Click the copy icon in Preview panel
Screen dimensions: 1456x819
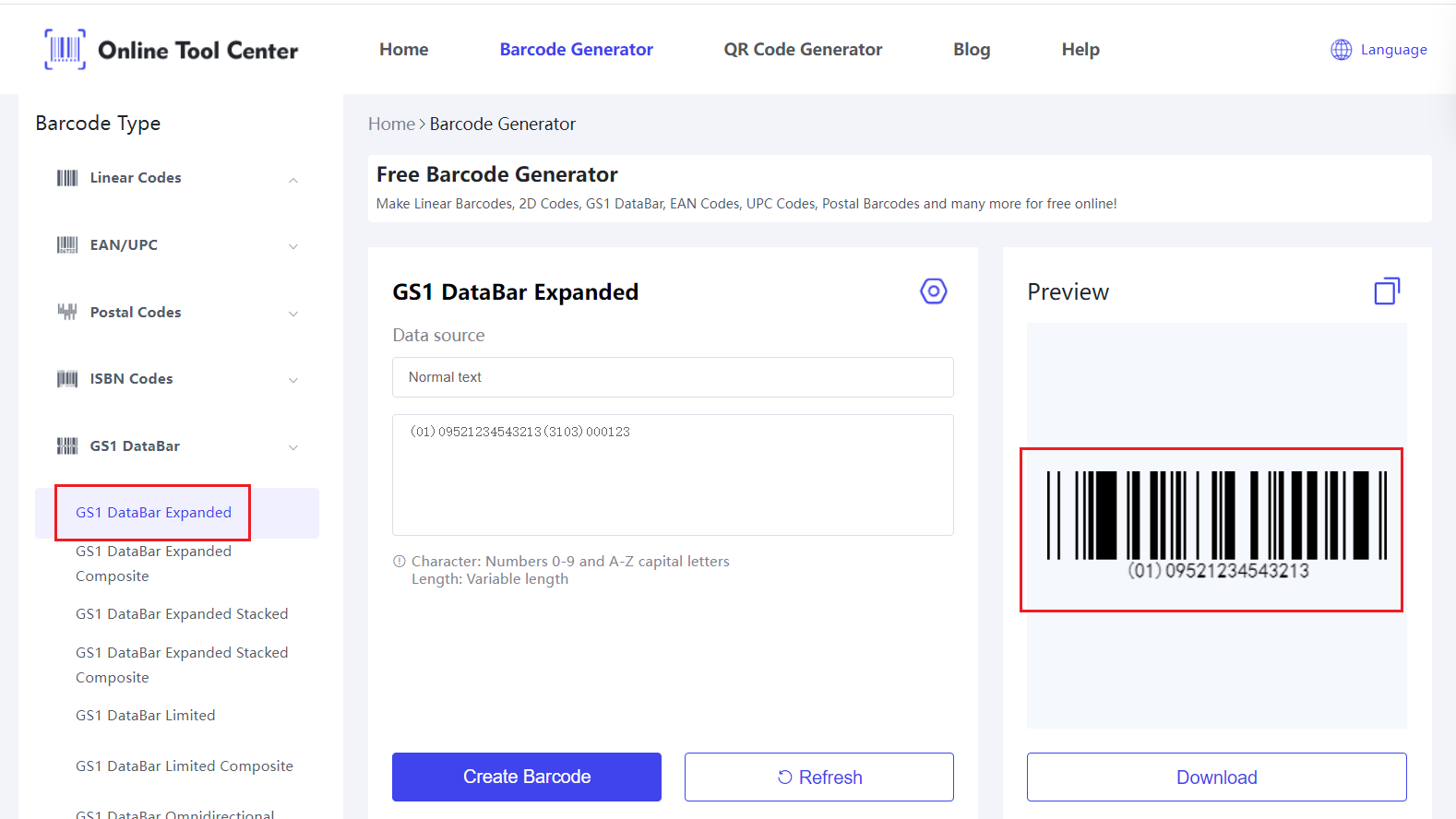pyautogui.click(x=1387, y=291)
